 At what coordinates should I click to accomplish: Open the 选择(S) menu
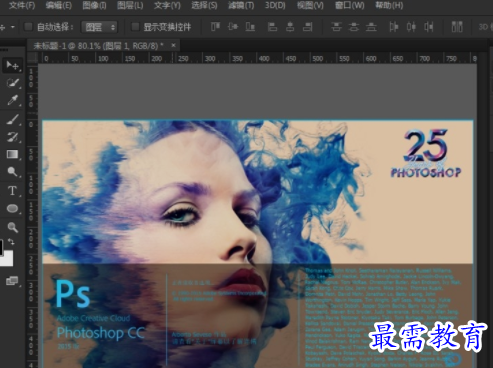click(204, 6)
